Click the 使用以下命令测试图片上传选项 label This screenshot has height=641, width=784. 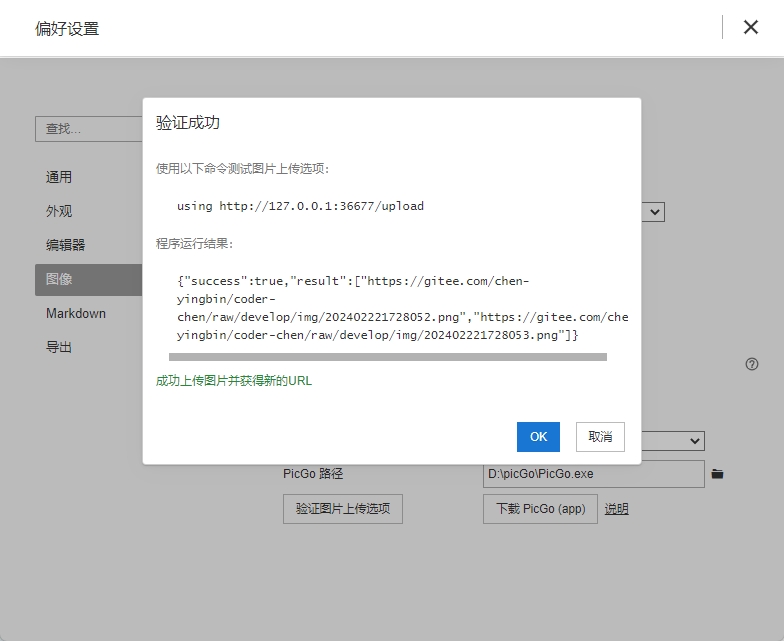242,168
